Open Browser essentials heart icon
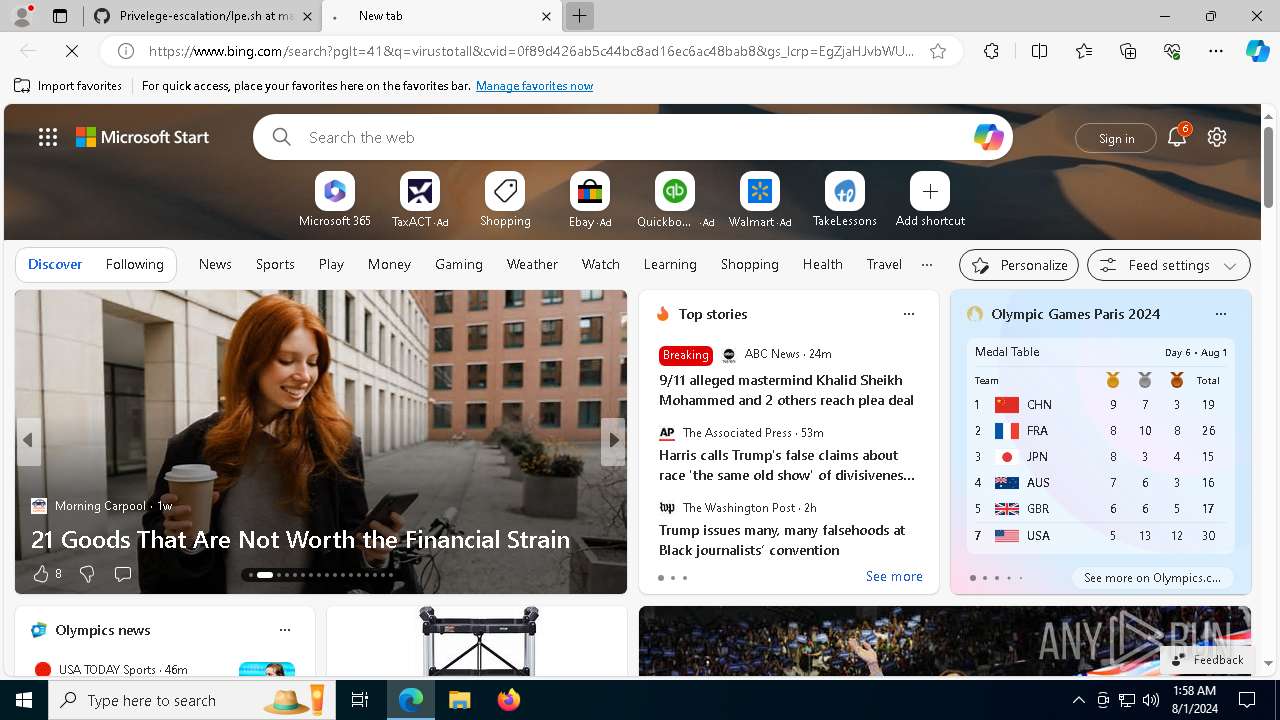The height and width of the screenshot is (720, 1280). [1172, 51]
